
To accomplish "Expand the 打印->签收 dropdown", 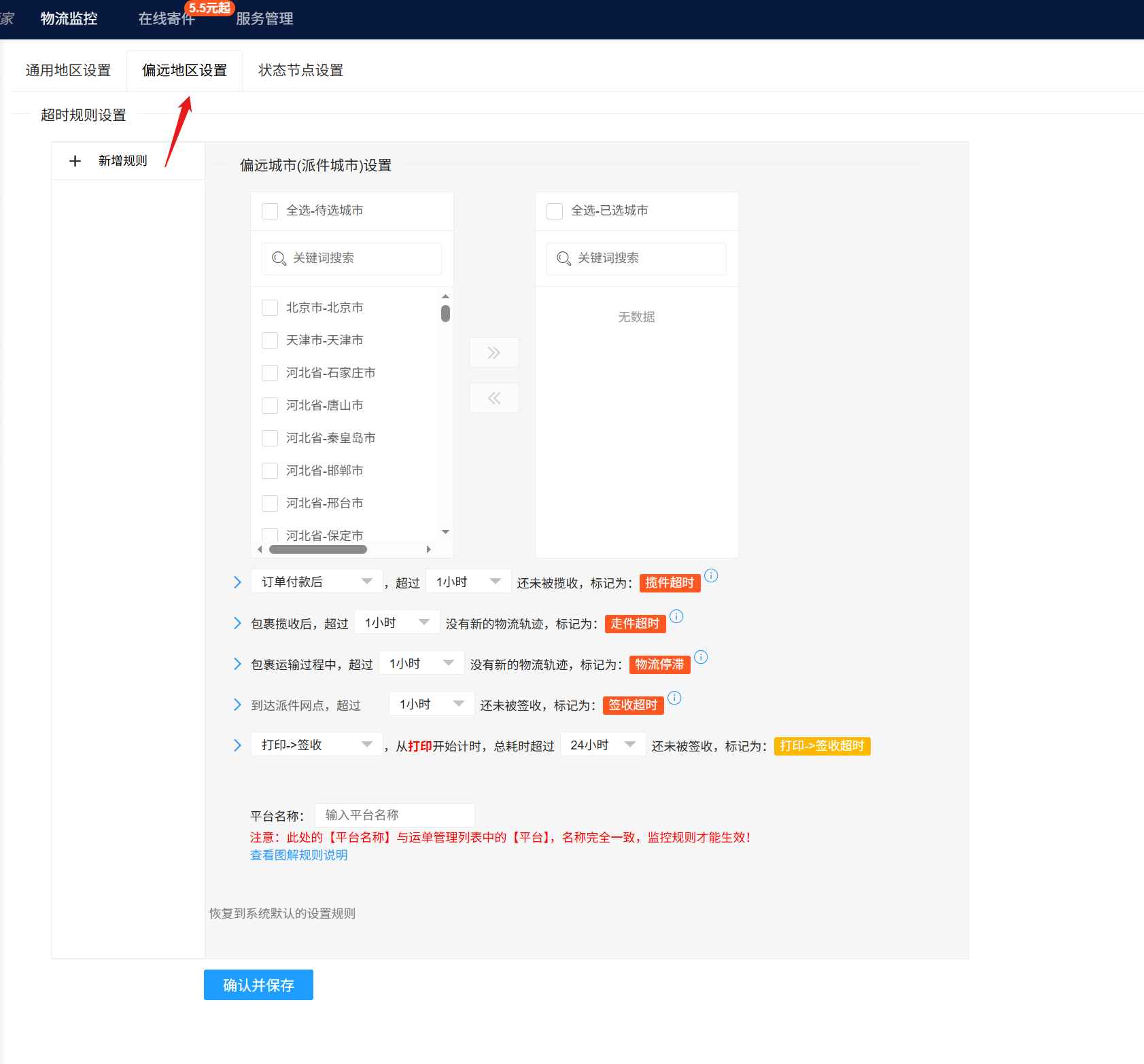I will [x=317, y=745].
